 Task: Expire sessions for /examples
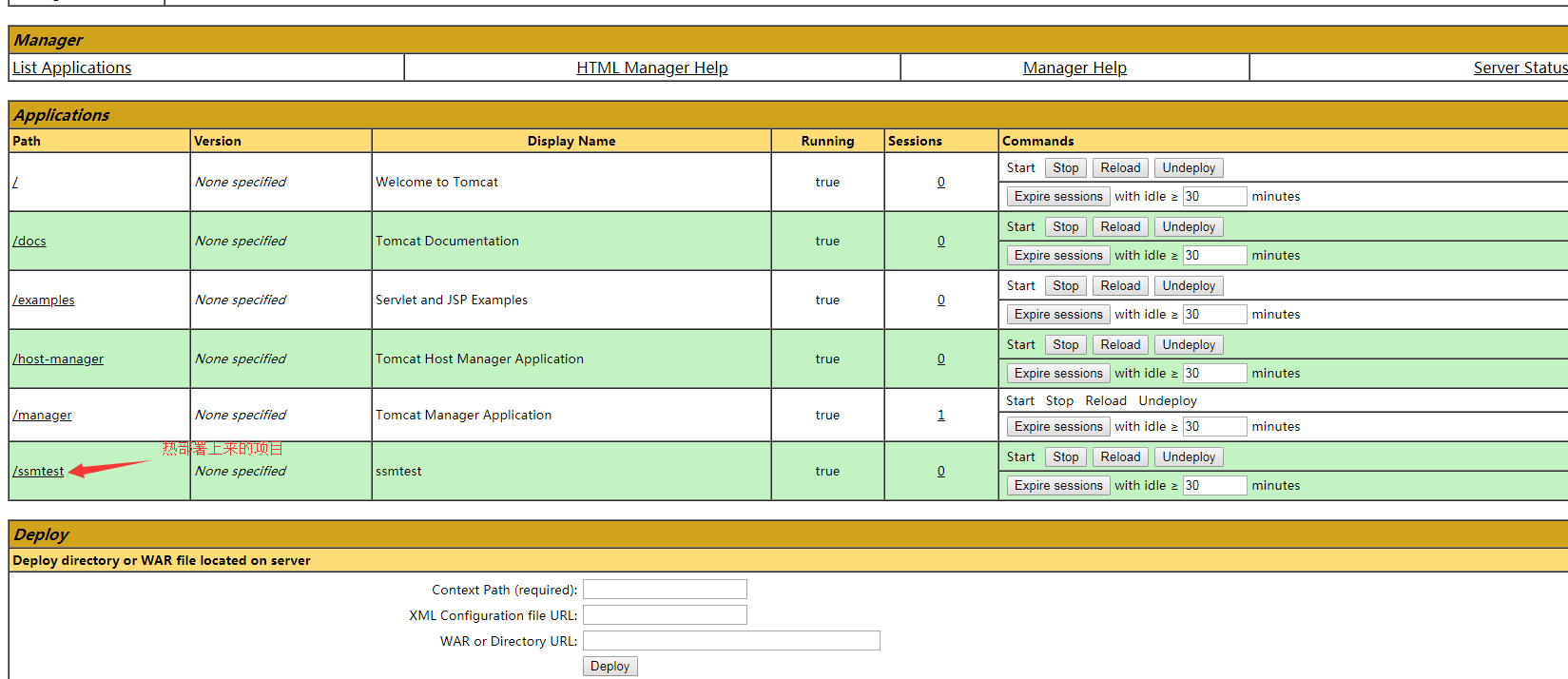(x=1058, y=314)
